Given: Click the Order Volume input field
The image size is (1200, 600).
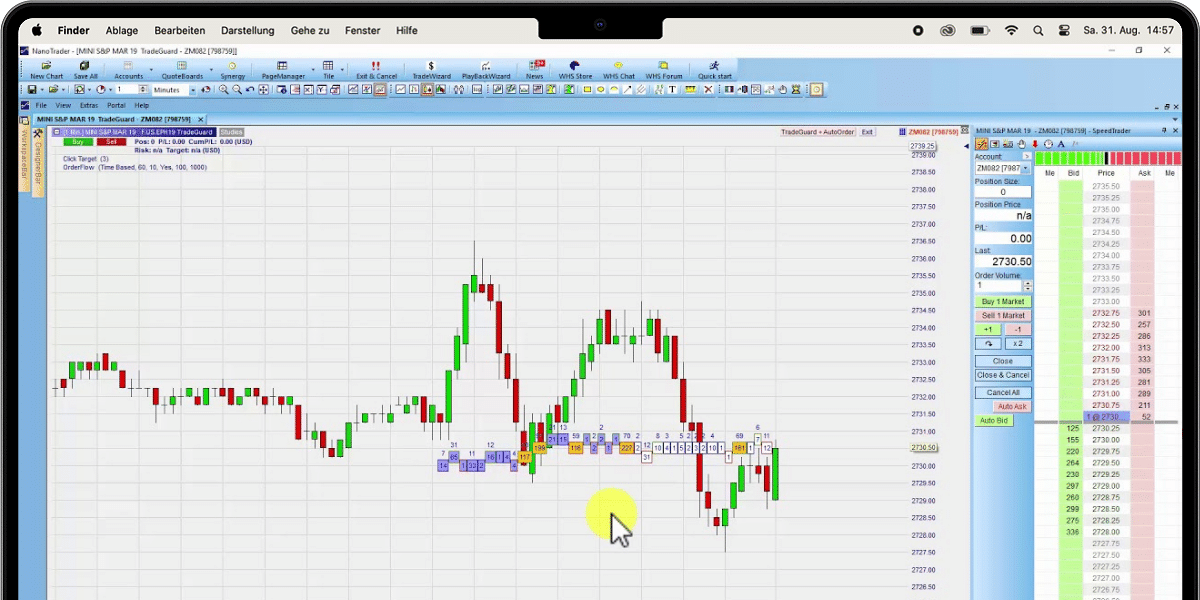Looking at the screenshot, I should click(997, 285).
